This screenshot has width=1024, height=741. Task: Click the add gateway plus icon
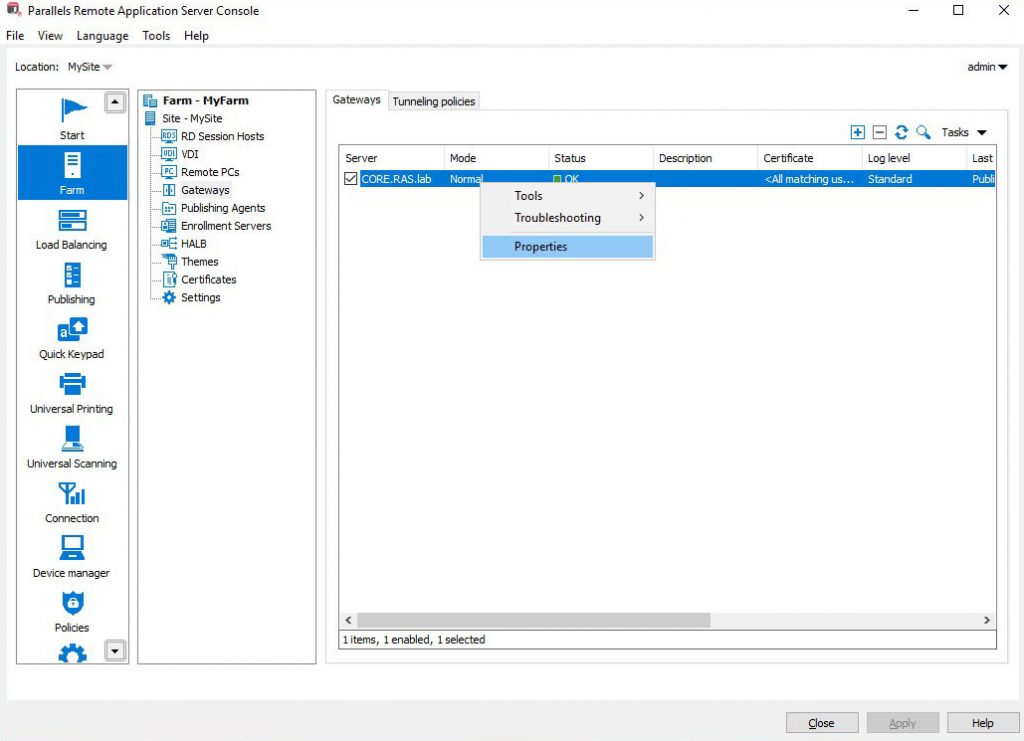pos(857,133)
